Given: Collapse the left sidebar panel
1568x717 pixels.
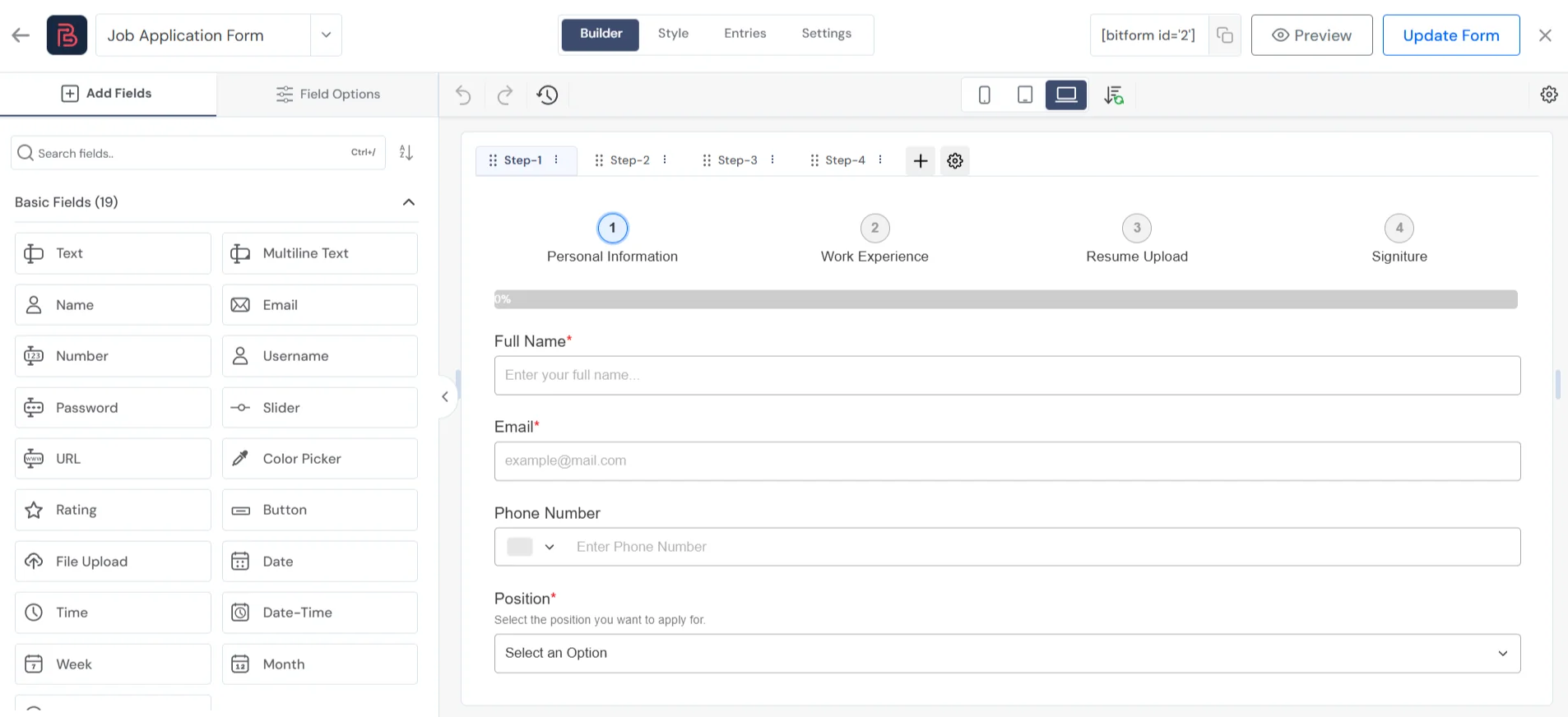Looking at the screenshot, I should pos(445,397).
